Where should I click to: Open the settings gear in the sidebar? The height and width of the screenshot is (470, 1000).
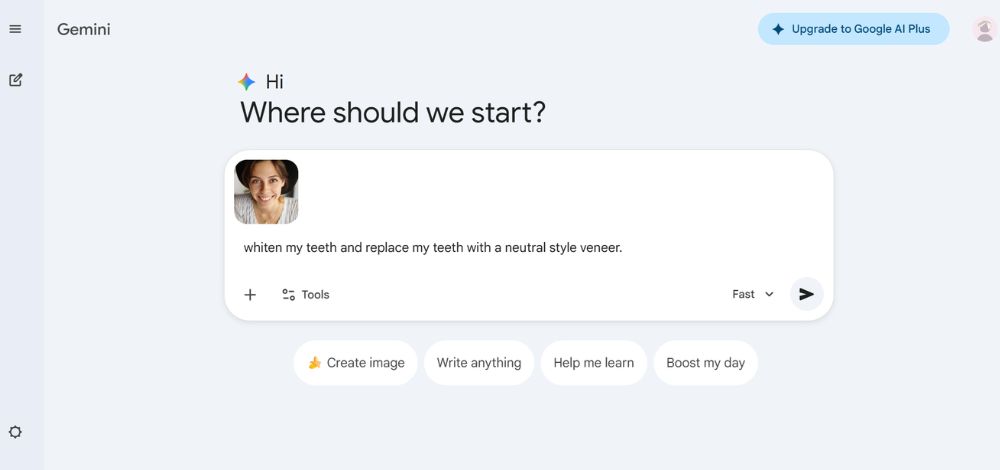pos(15,432)
